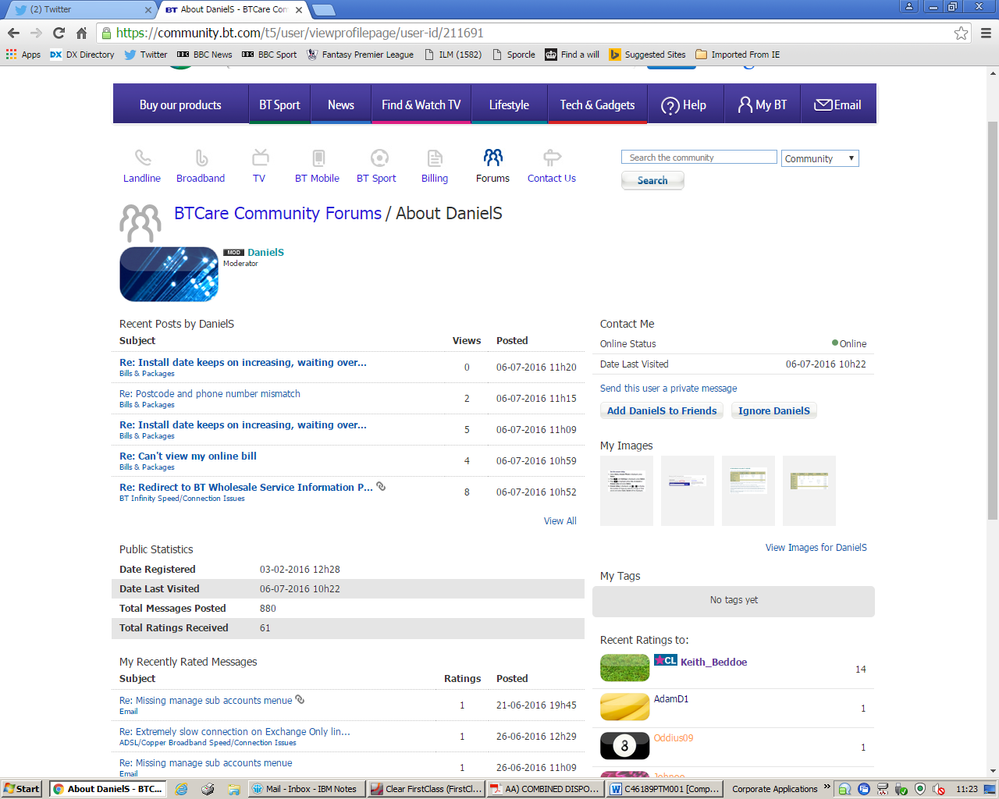Open the BT Mobile section icon
Screen dimensions: 999x799
(x=319, y=157)
